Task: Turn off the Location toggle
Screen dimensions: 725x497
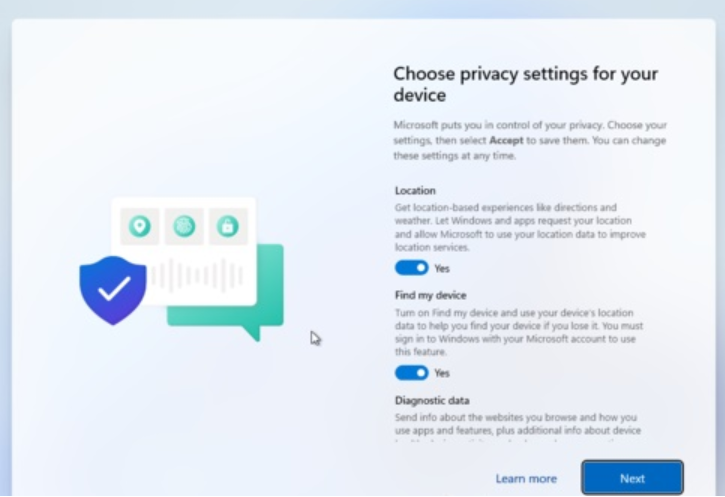Action: pyautogui.click(x=411, y=268)
